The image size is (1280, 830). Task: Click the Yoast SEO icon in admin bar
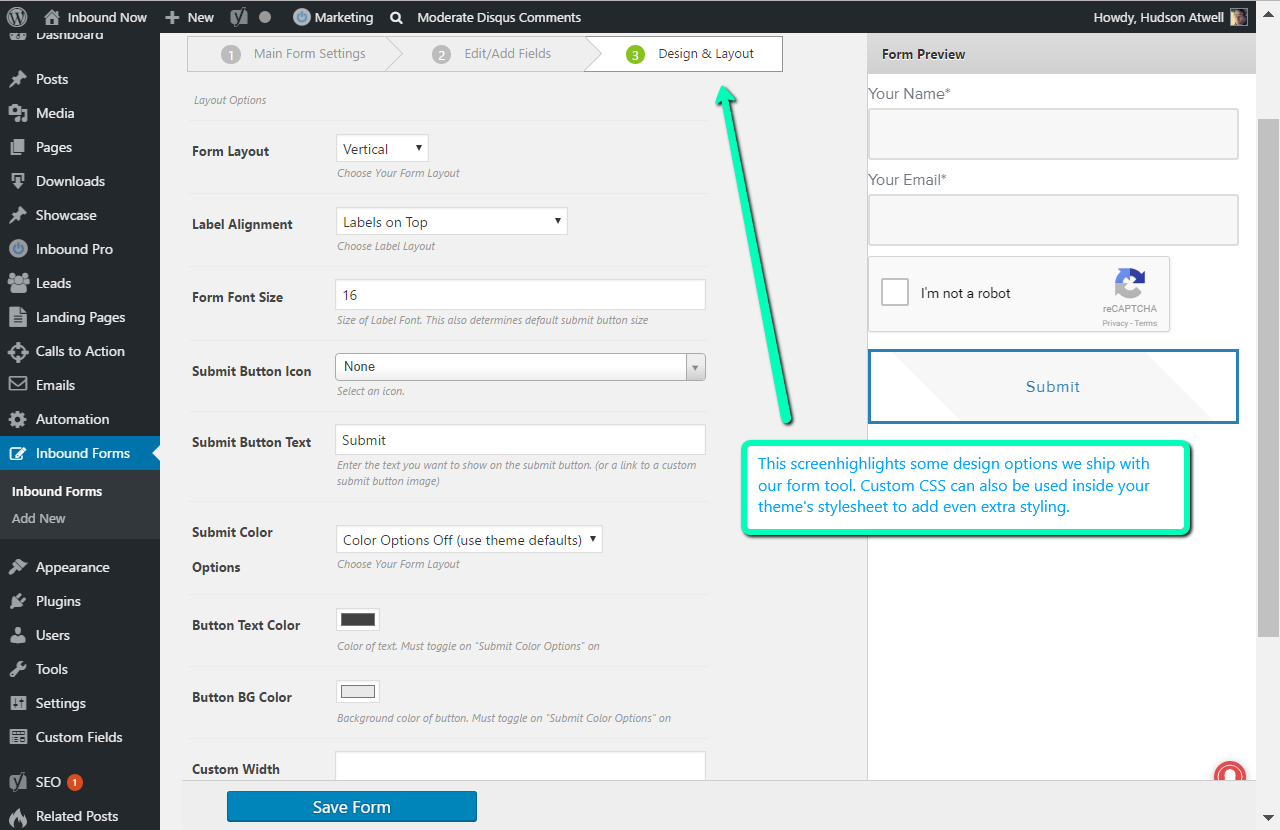tap(239, 17)
